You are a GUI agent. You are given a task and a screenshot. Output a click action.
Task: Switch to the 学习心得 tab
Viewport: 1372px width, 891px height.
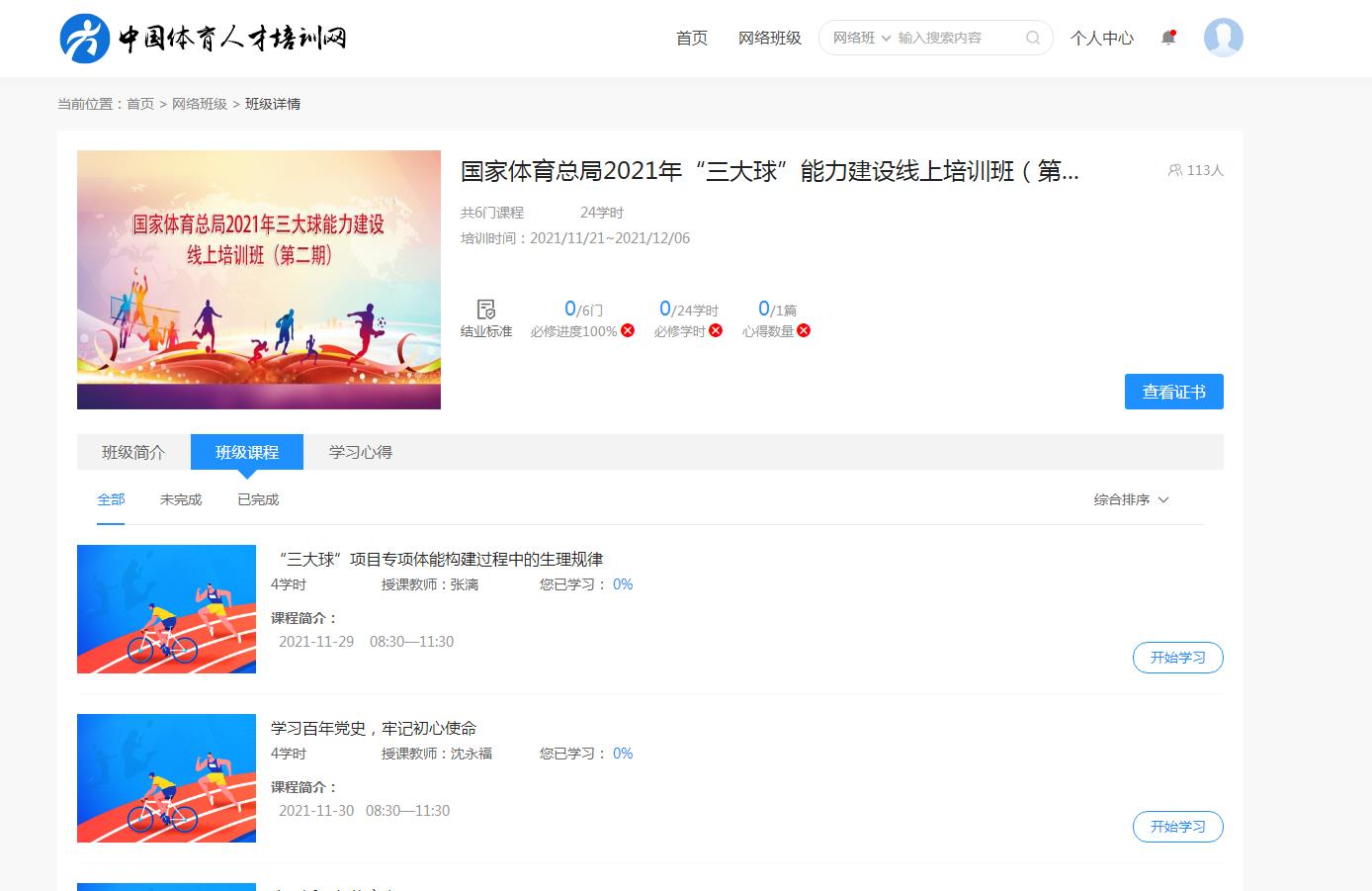coord(361,453)
